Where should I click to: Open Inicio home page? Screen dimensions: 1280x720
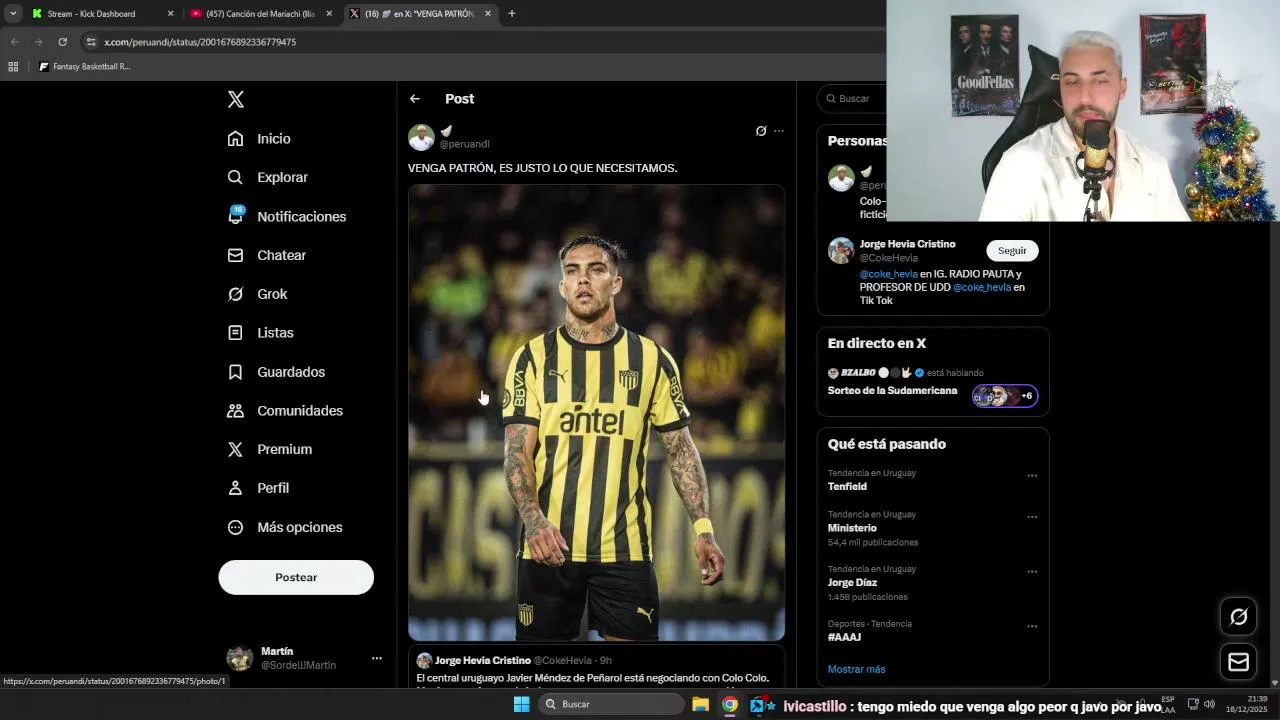[x=259, y=139]
